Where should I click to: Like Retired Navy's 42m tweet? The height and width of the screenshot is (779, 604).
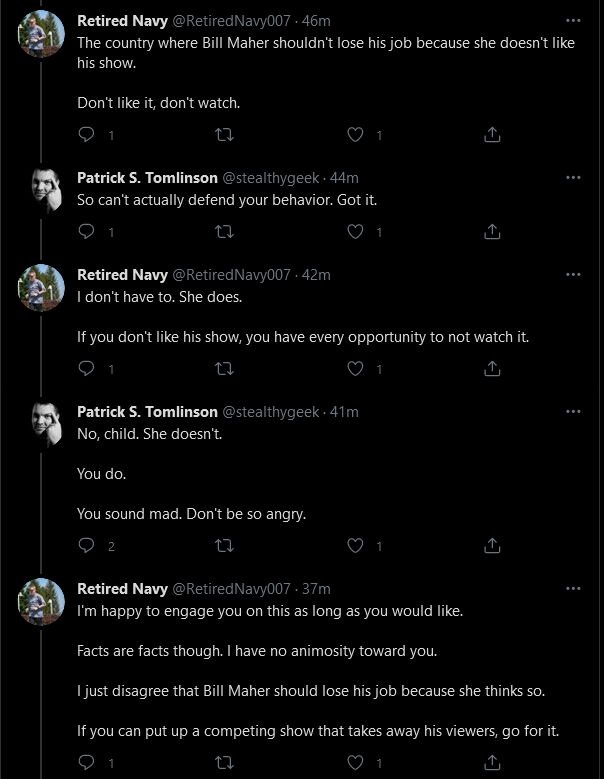[355, 369]
